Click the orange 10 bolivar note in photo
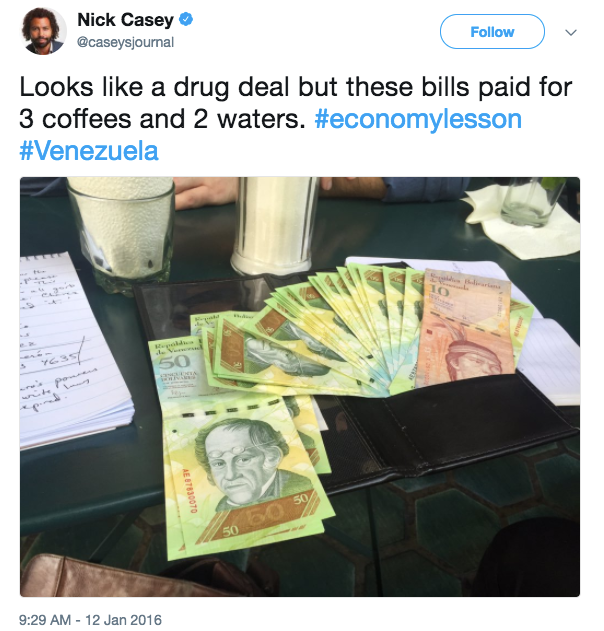The width and height of the screenshot is (604, 631). pyautogui.click(x=466, y=328)
